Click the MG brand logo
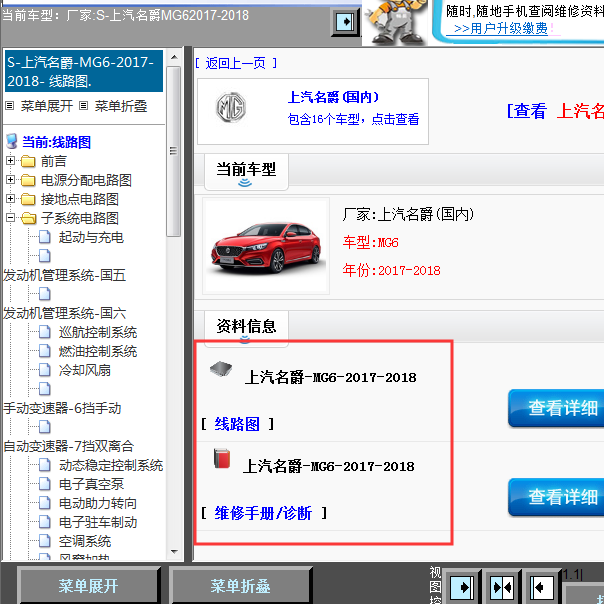604x604 pixels. point(231,107)
